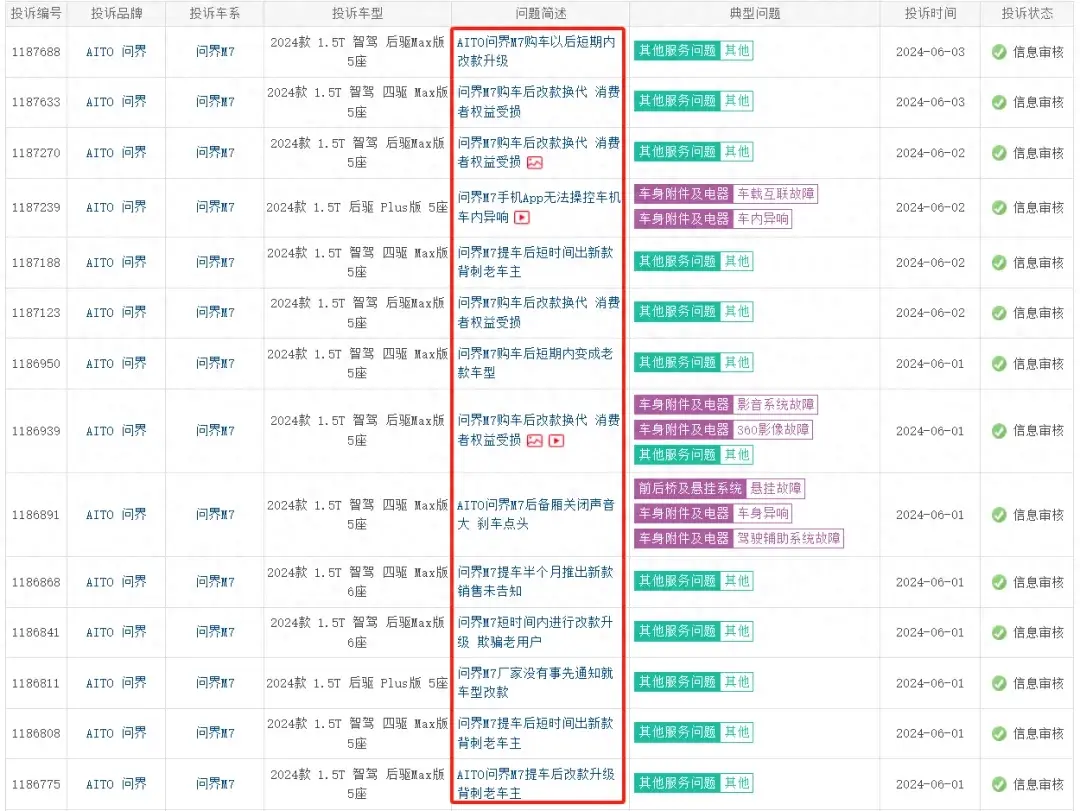Click complaint number 1187239
Viewport: 1080px width, 811px height.
point(36,207)
